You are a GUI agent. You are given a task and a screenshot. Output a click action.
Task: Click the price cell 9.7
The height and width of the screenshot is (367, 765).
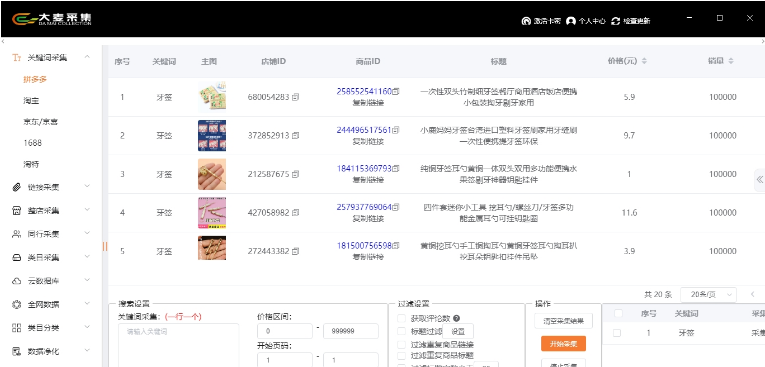pos(629,136)
